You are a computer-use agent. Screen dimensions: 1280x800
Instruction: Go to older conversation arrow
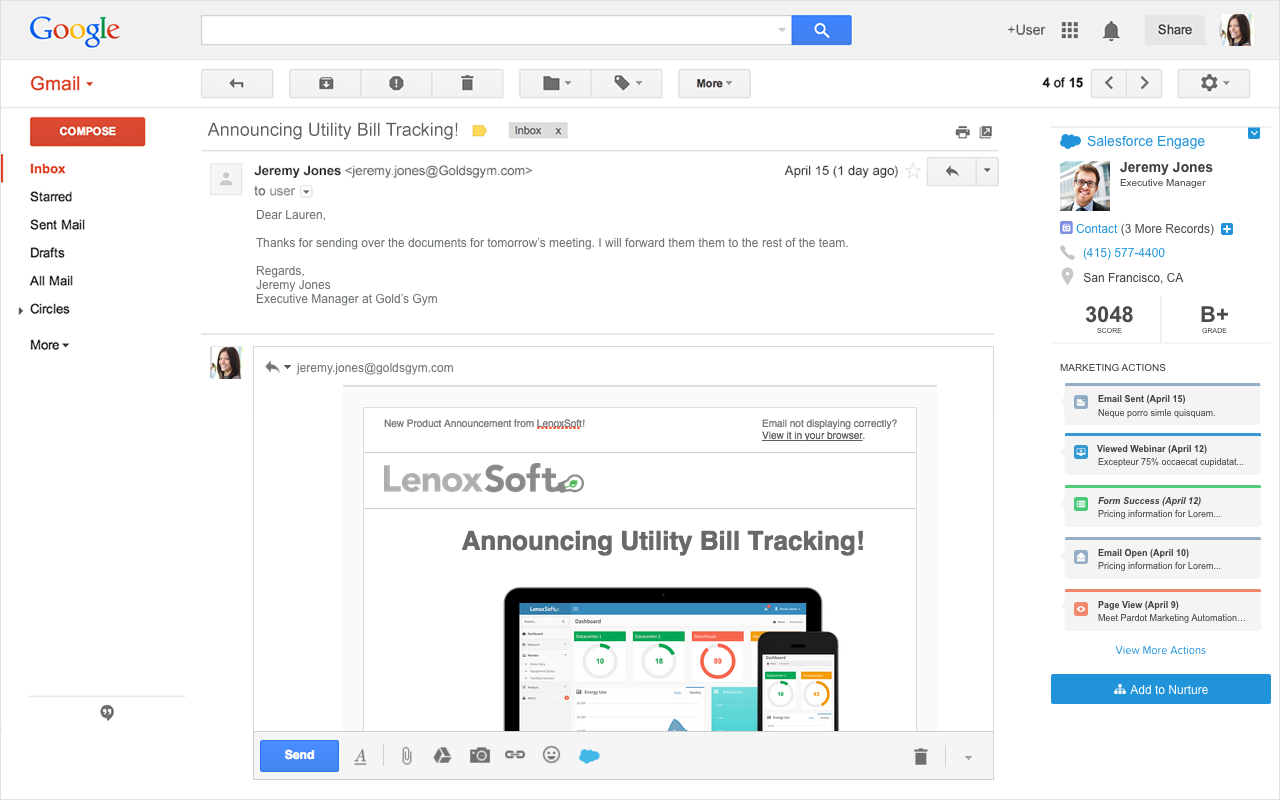pos(1144,83)
